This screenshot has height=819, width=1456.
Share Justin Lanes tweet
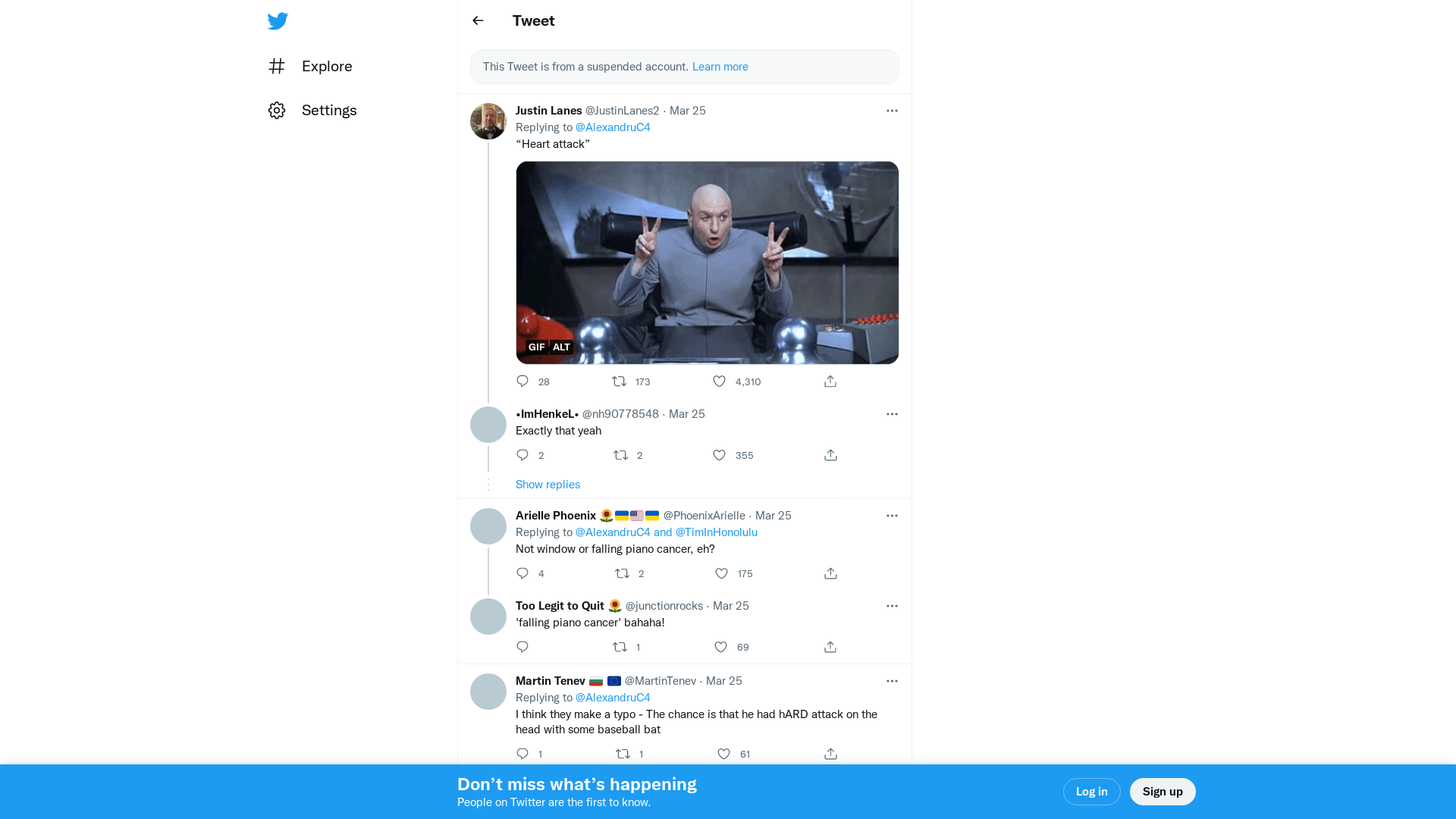click(x=830, y=381)
